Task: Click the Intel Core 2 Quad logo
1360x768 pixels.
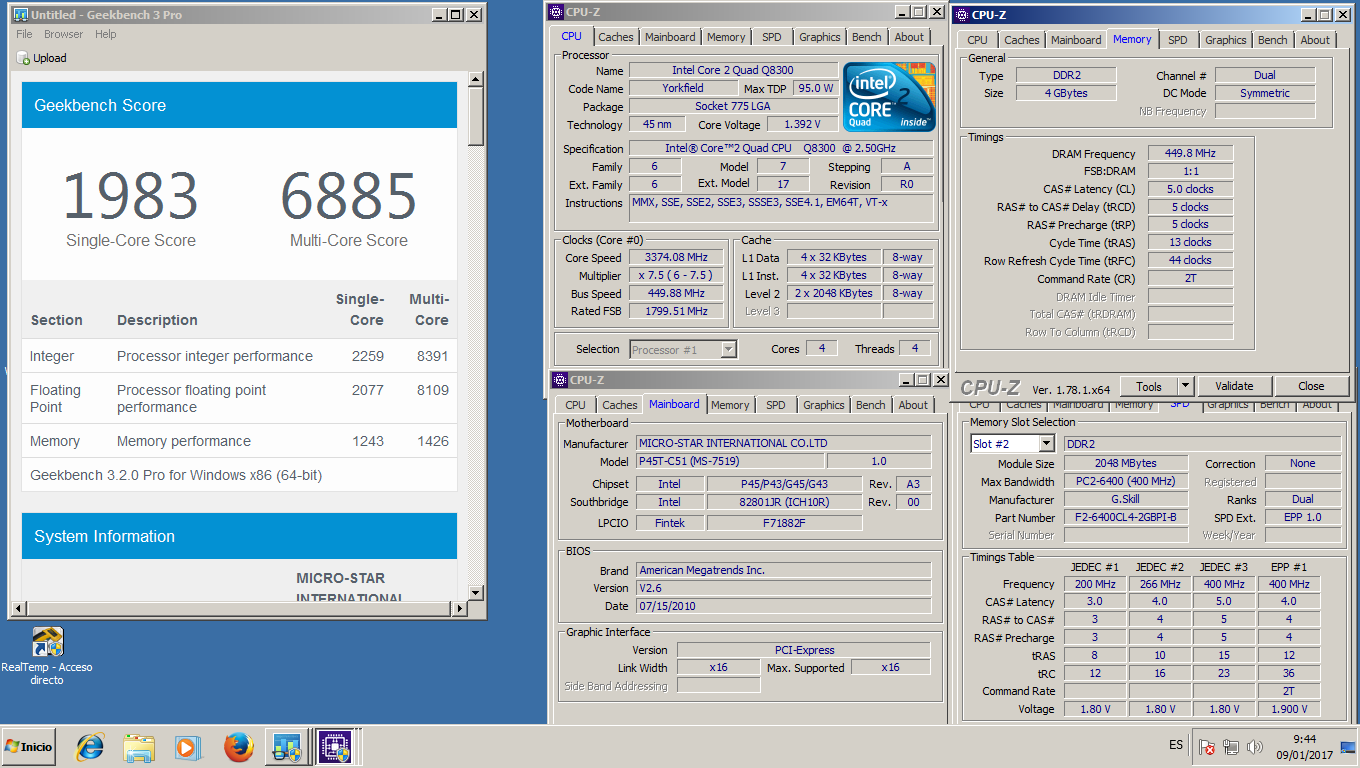Action: point(889,97)
